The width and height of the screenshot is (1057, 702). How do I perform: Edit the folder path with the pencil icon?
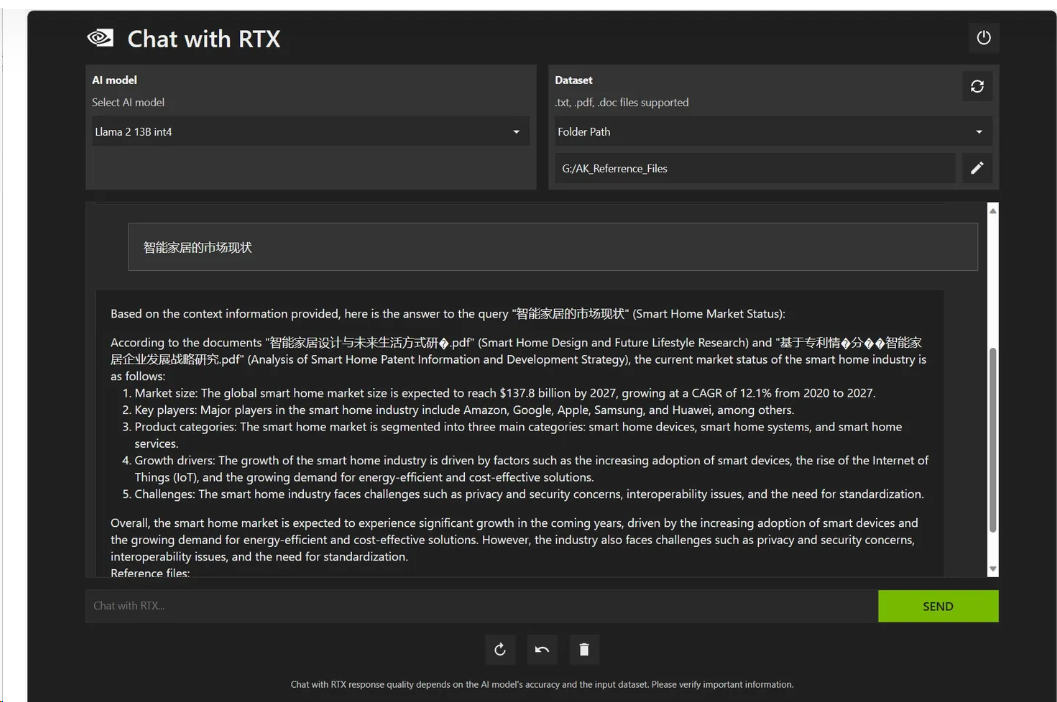tap(977, 168)
